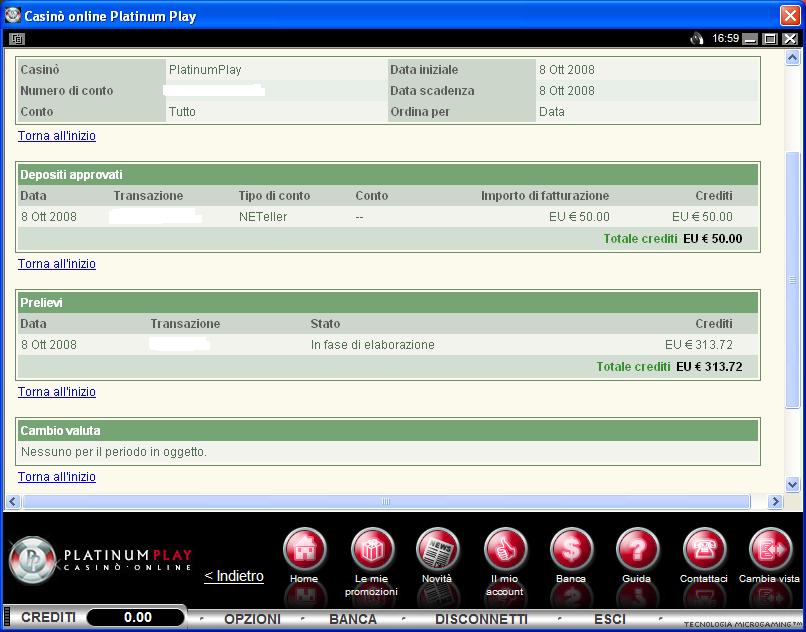Screen dimensions: 806x632
Task: Click the Platinum Play chip logo
Action: 33,561
